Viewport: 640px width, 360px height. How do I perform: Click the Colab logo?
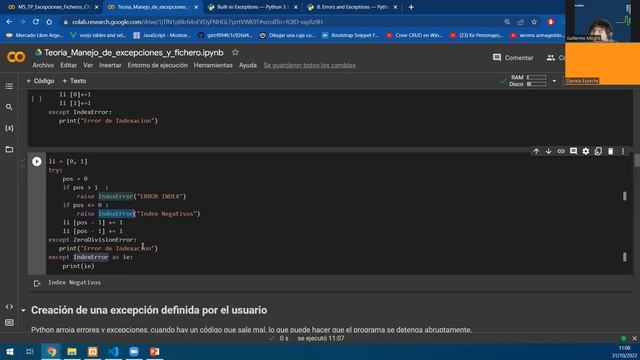click(16, 57)
